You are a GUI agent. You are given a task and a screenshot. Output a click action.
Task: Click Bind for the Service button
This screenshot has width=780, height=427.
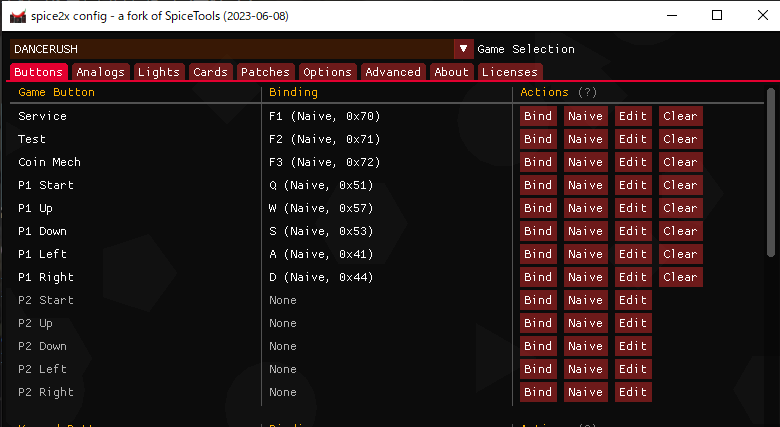pyautogui.click(x=538, y=116)
